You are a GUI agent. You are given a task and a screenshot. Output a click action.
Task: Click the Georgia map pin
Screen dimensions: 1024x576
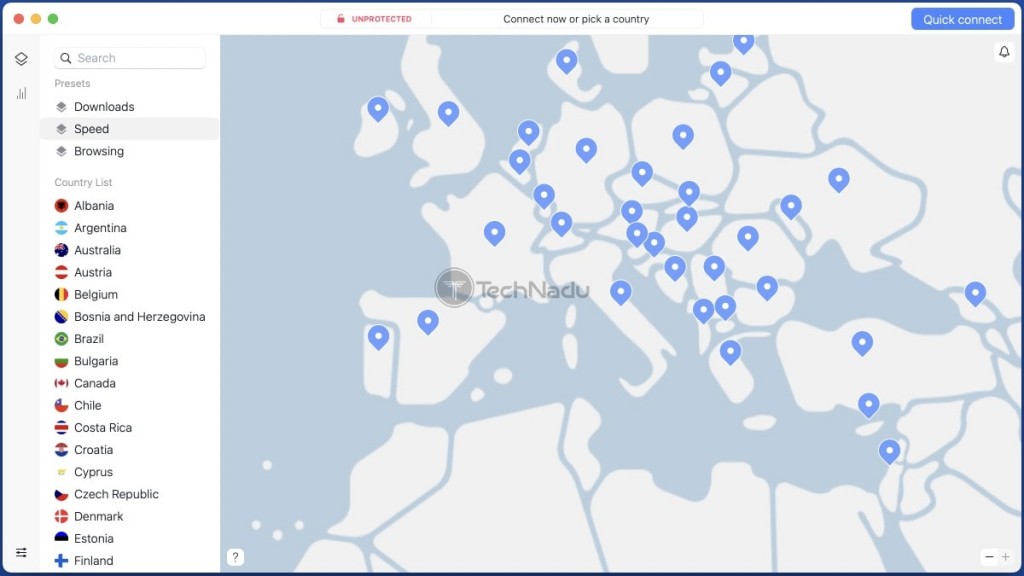point(975,293)
